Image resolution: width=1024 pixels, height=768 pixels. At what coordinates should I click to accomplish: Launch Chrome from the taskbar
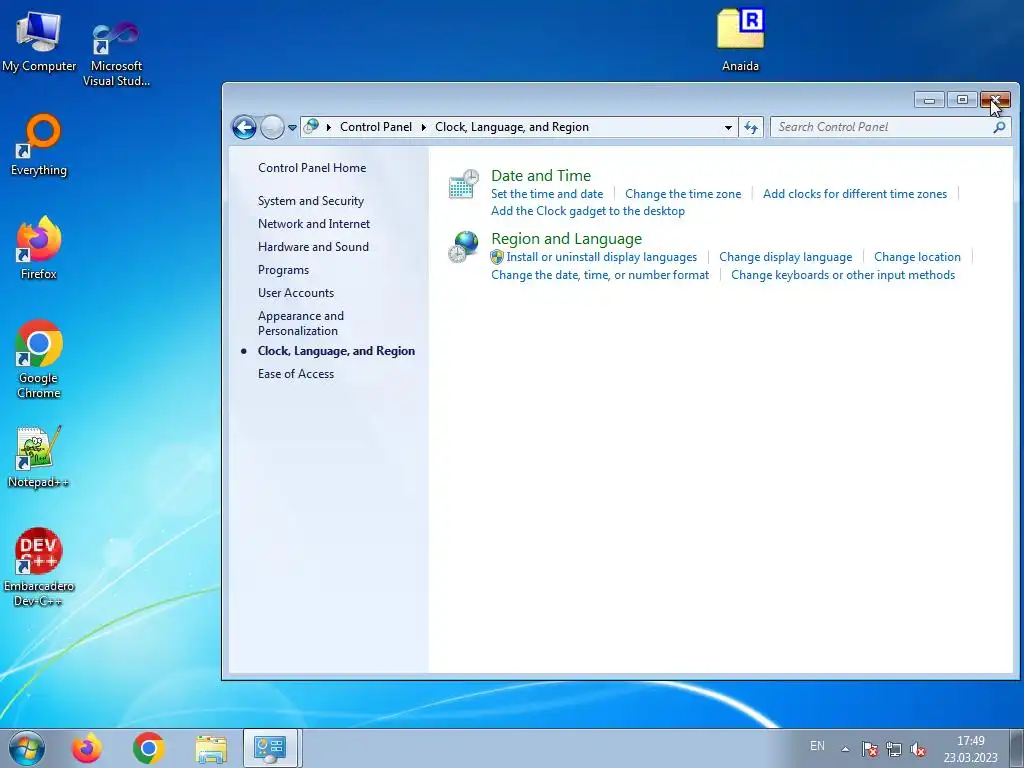pyautogui.click(x=148, y=748)
